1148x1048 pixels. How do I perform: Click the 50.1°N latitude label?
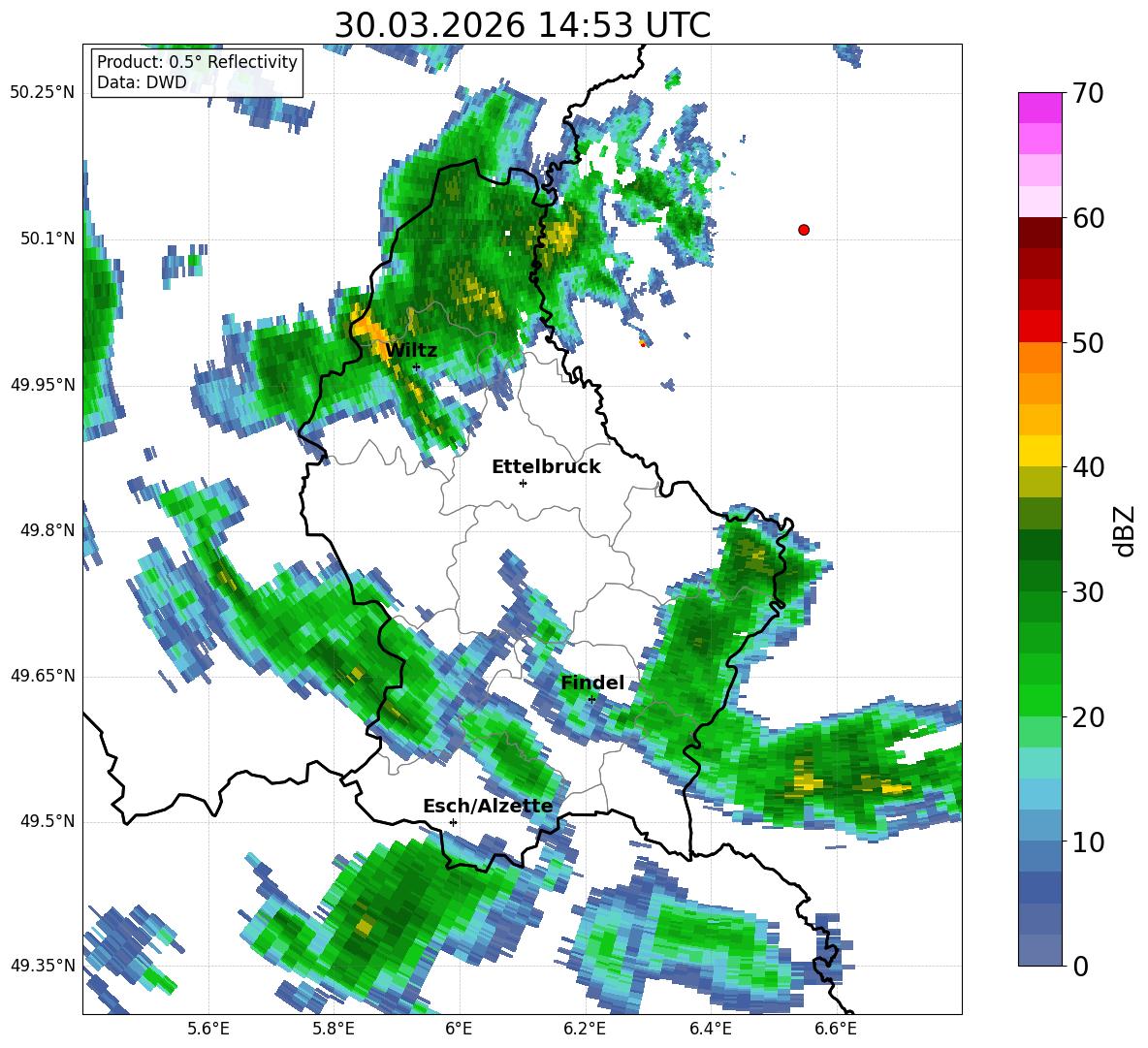click(x=47, y=238)
